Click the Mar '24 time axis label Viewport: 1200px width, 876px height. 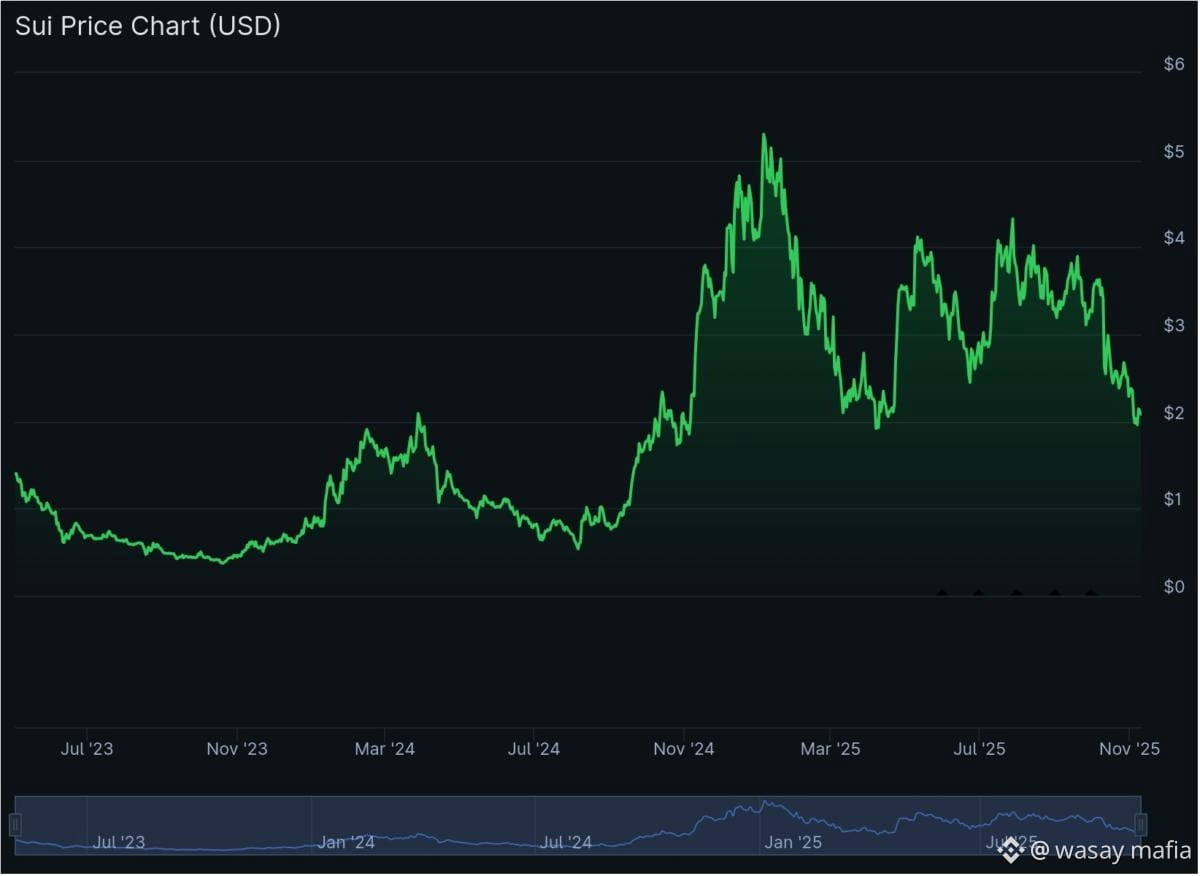click(385, 749)
